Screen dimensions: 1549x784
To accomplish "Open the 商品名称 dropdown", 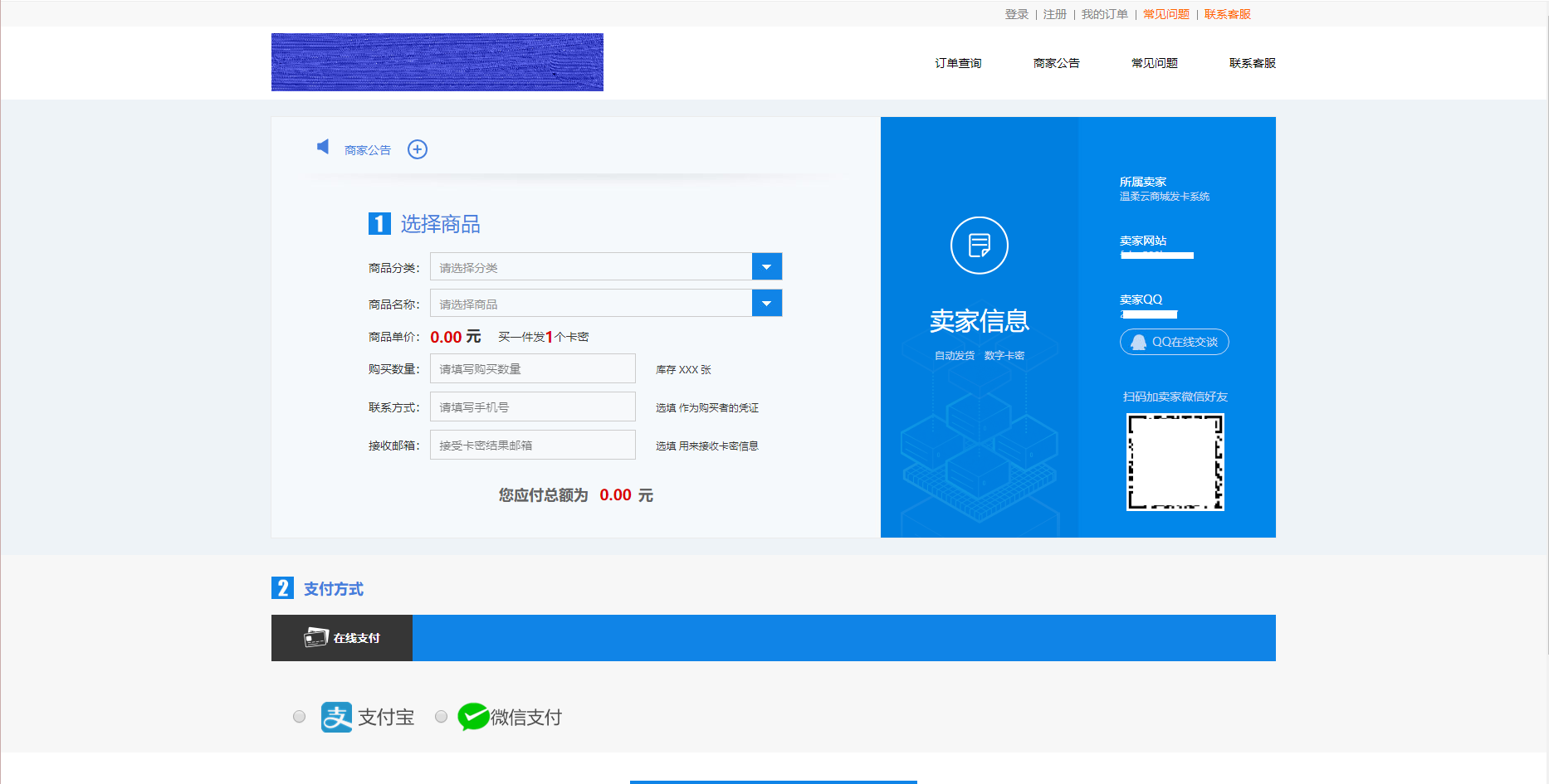I will point(766,303).
